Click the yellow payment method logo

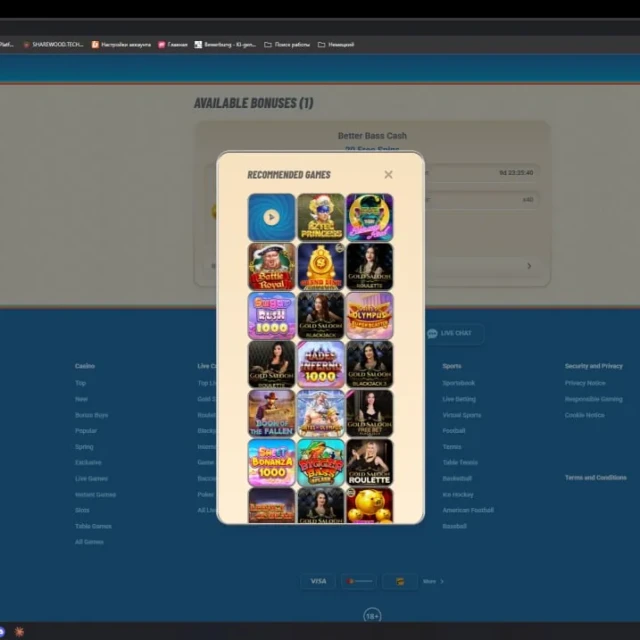click(x=400, y=581)
